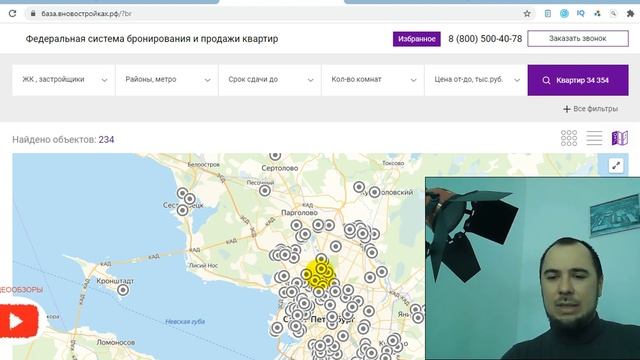Click the Найдено объектов: 234 text
The width and height of the screenshot is (640, 360).
[x=63, y=140]
